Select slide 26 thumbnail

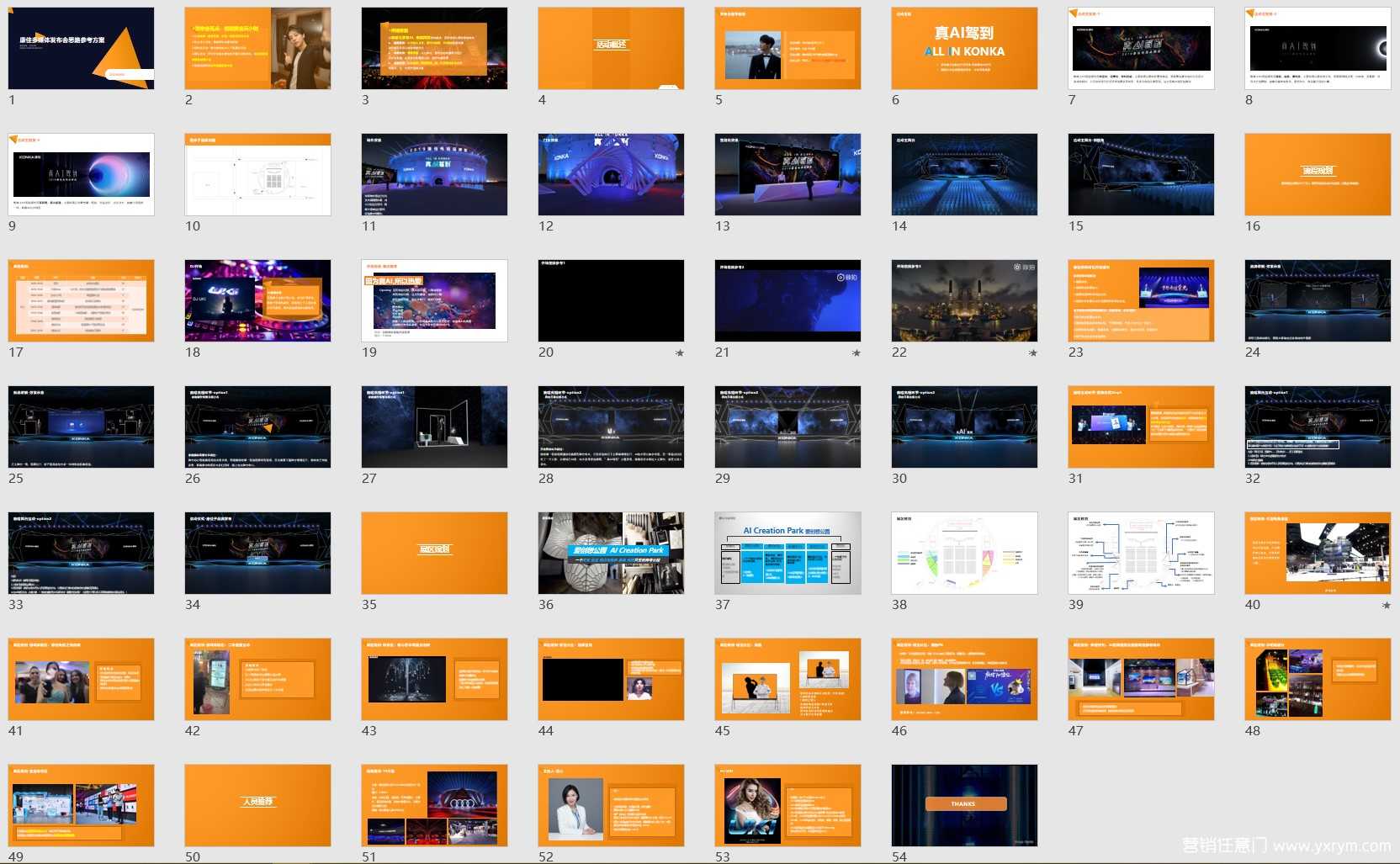[x=257, y=427]
